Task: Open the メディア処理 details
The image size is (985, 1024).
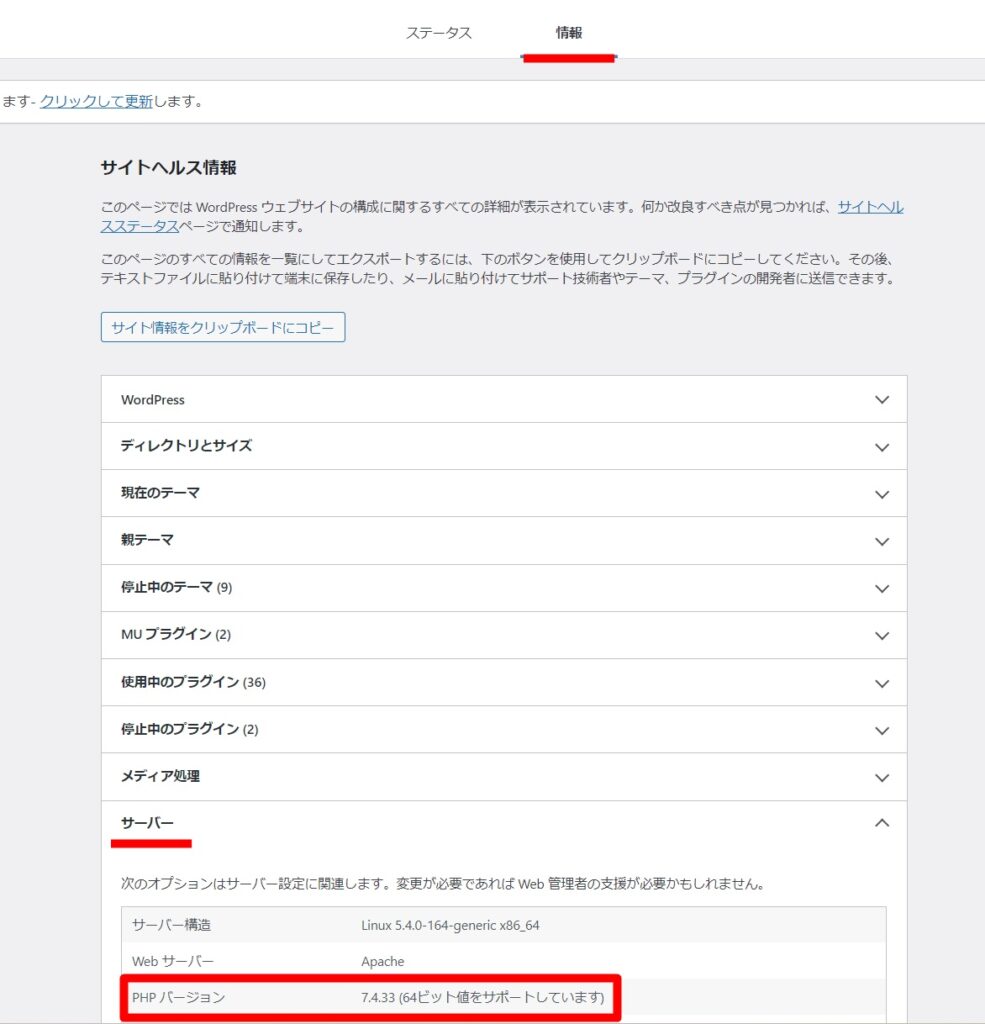Action: 500,776
